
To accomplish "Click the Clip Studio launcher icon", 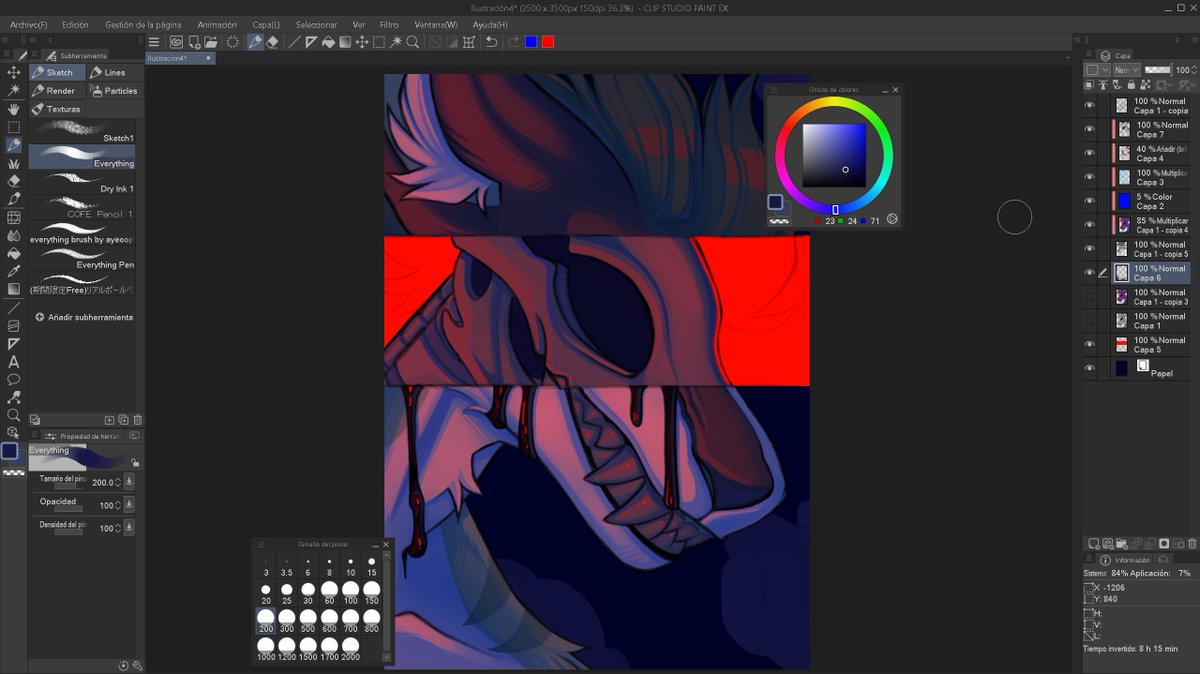I will pos(176,42).
